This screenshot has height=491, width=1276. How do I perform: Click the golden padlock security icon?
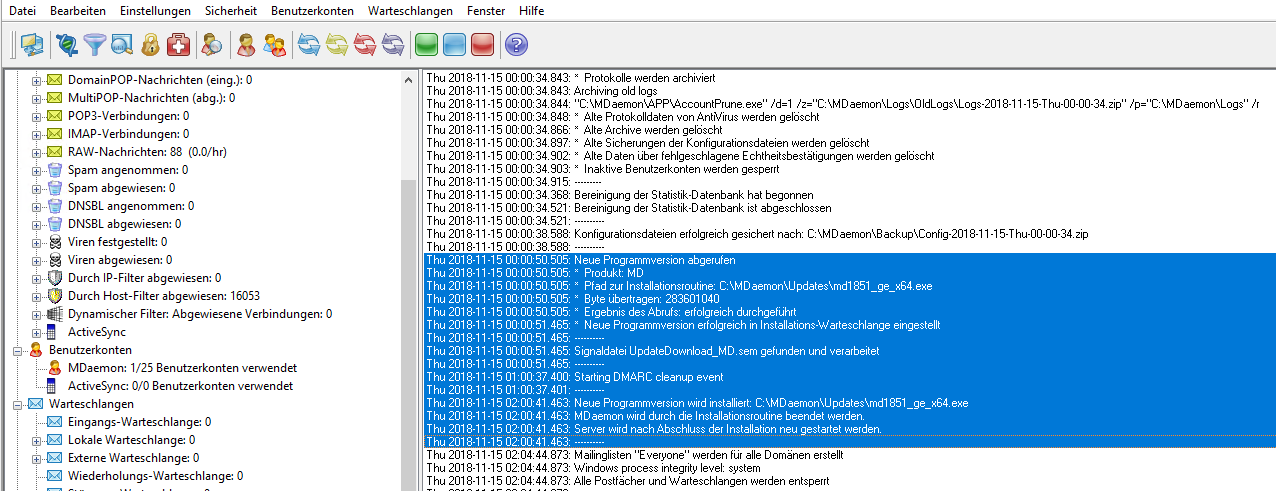coord(150,44)
